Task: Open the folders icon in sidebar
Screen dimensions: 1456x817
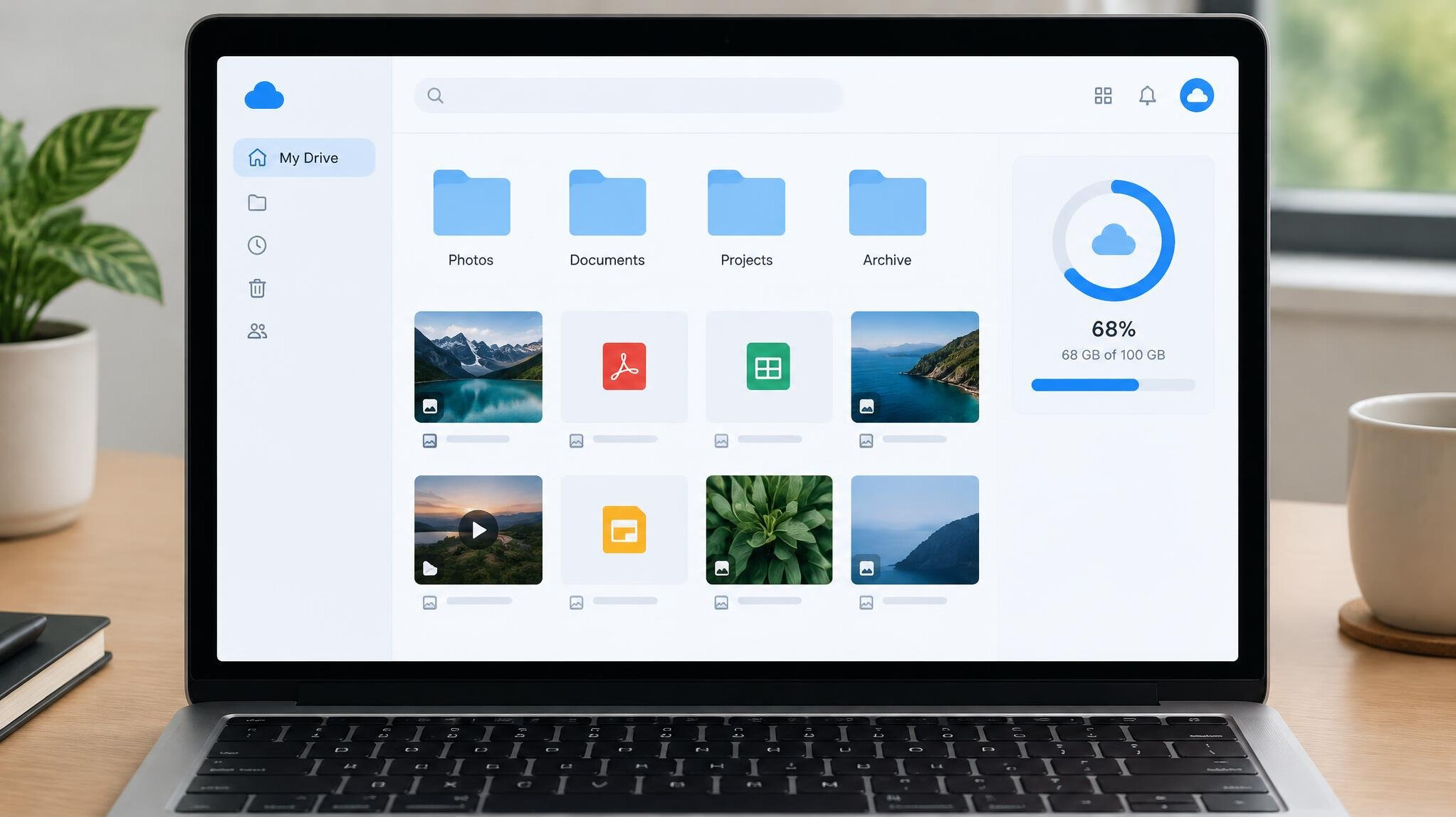Action: [x=257, y=203]
